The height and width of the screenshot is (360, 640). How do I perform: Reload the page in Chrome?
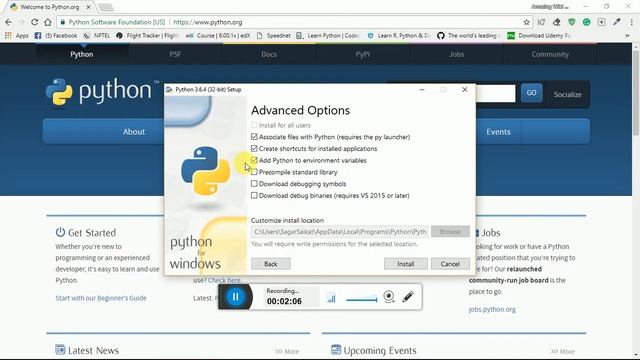pyautogui.click(x=34, y=22)
